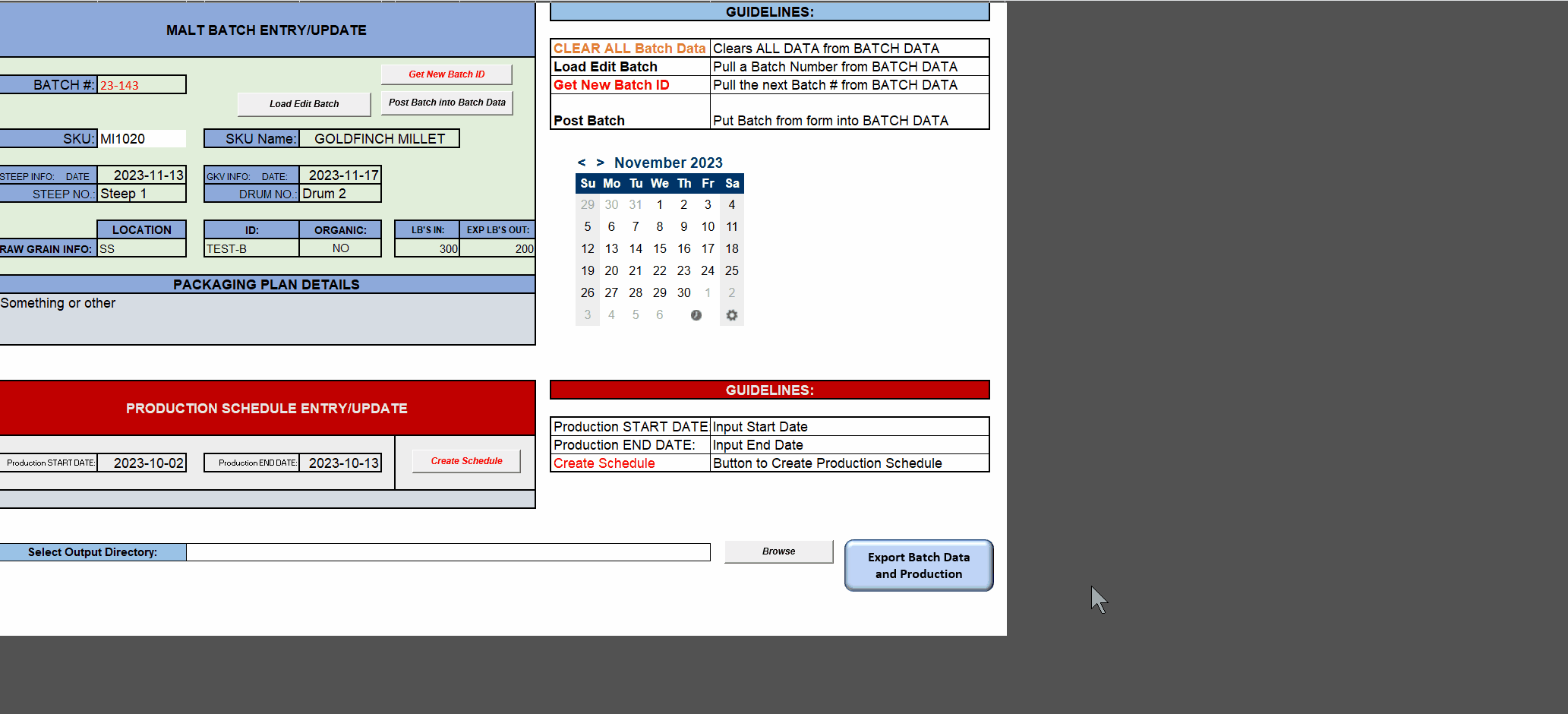Click the SKU field containing MI1020

tap(141, 138)
